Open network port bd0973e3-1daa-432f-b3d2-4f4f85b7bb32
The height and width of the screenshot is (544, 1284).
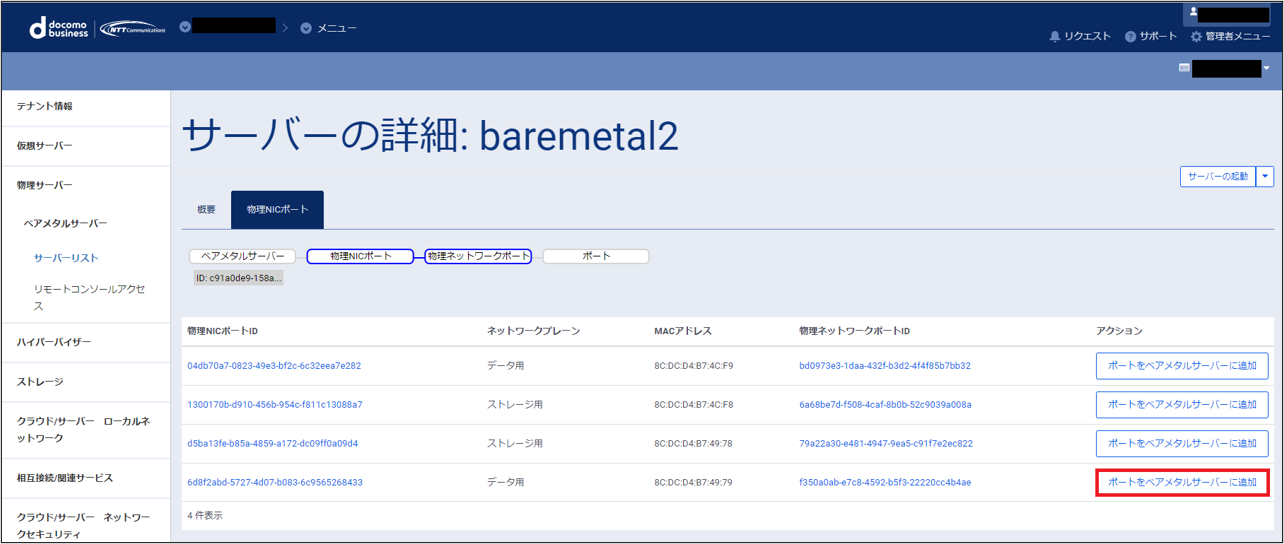pyautogui.click(x=885, y=366)
